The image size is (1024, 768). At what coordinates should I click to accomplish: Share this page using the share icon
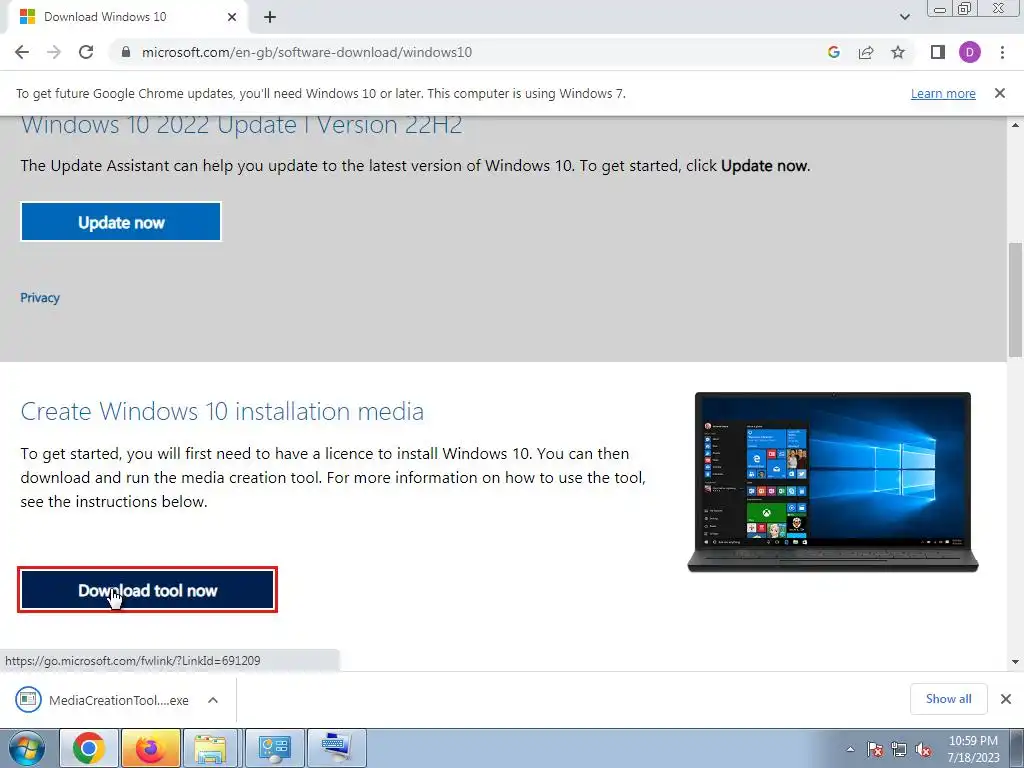coord(866,52)
